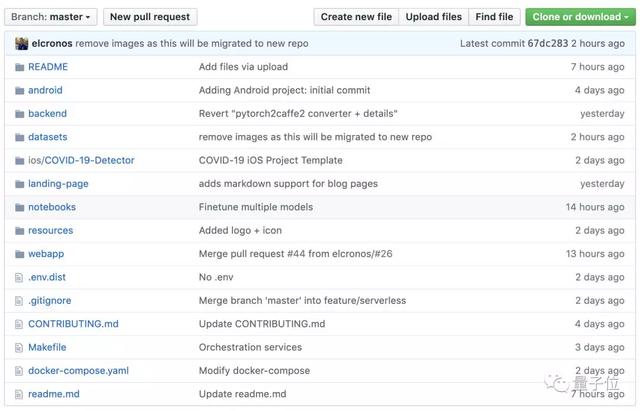
Task: Expand the Clone or download menu
Action: point(579,17)
